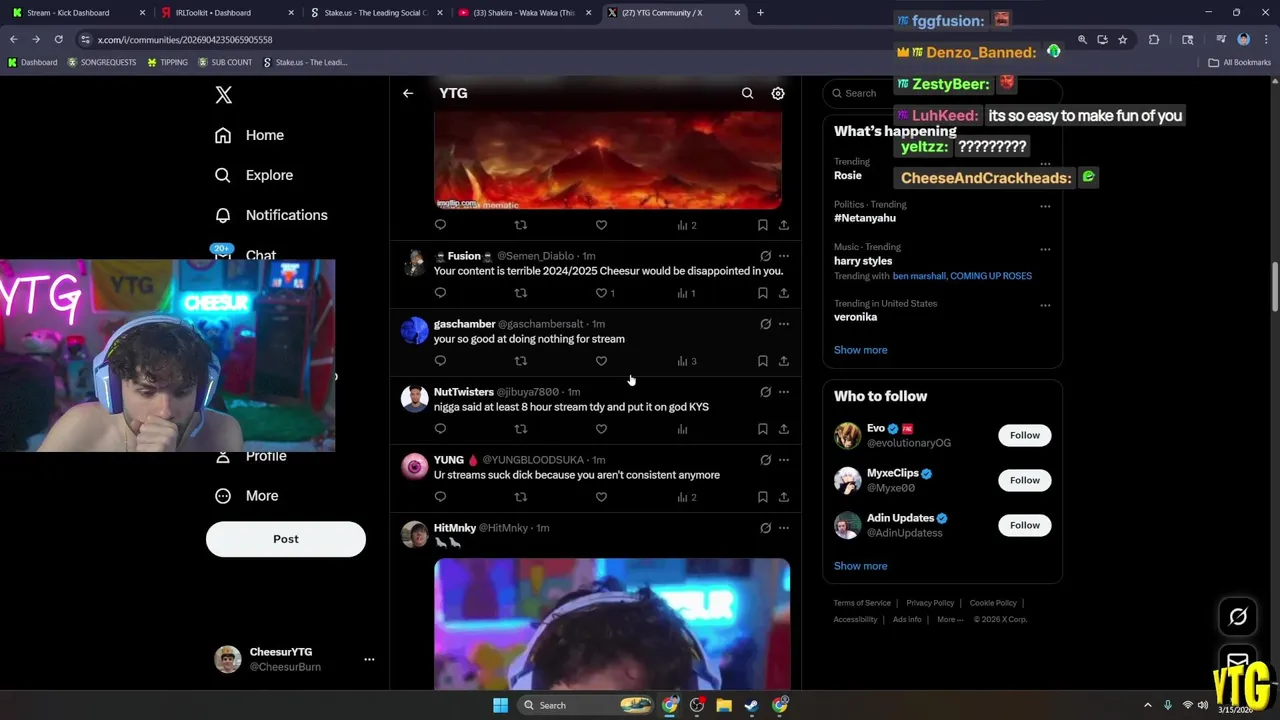
Task: Like NutTwisters' post
Action: click(601, 429)
